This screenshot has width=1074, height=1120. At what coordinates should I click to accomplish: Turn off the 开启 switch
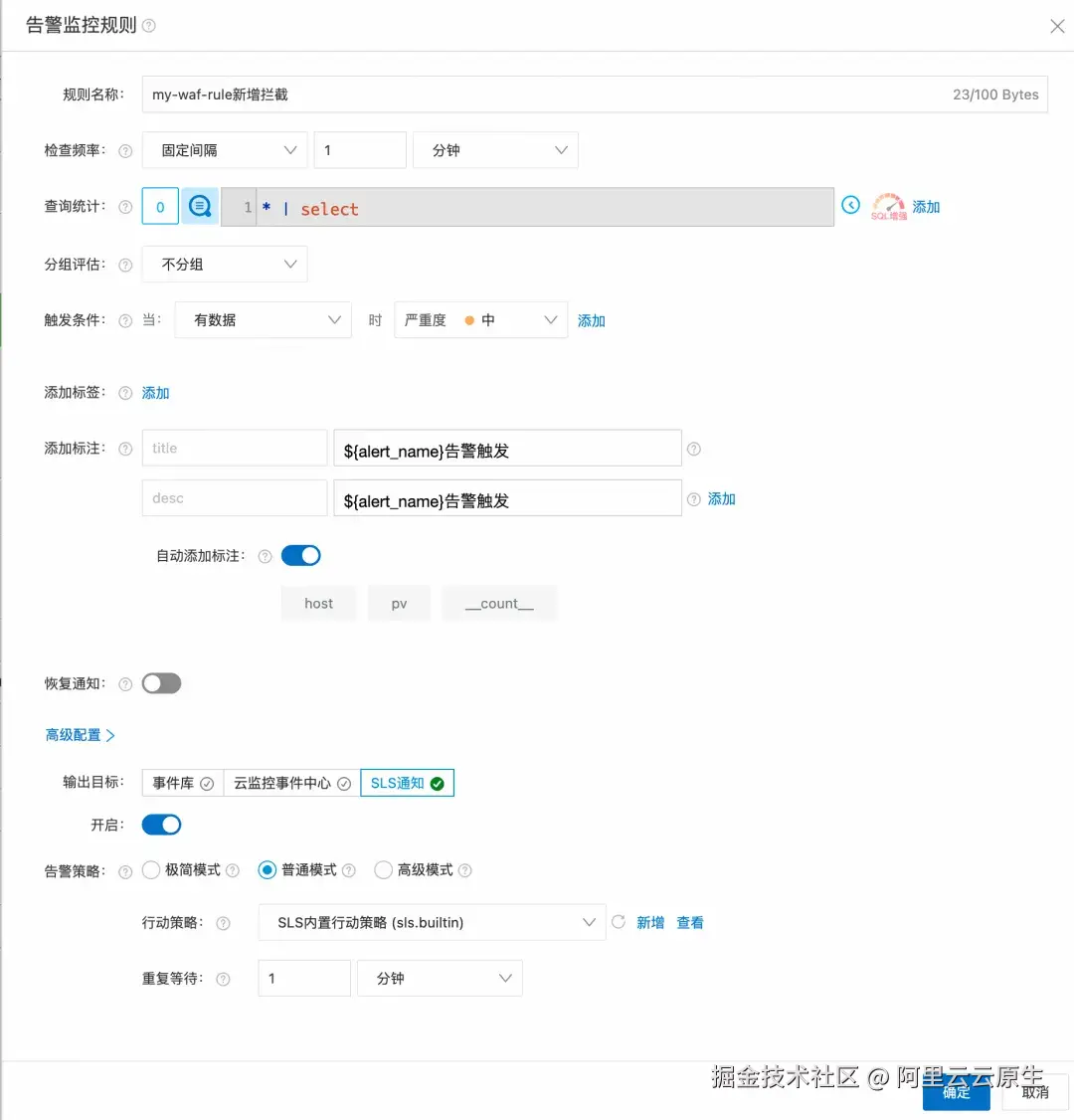point(161,825)
